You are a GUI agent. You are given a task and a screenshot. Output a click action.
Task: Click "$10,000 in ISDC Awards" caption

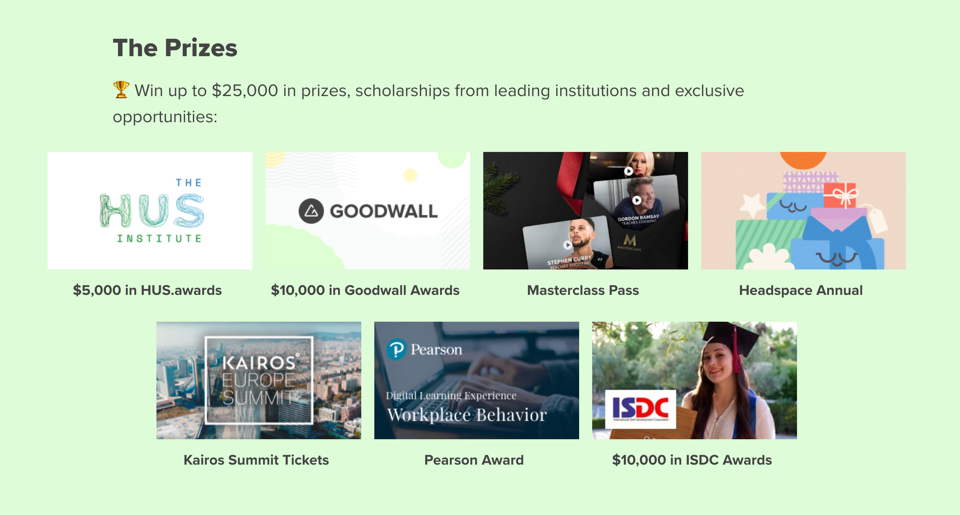pyautogui.click(x=692, y=460)
